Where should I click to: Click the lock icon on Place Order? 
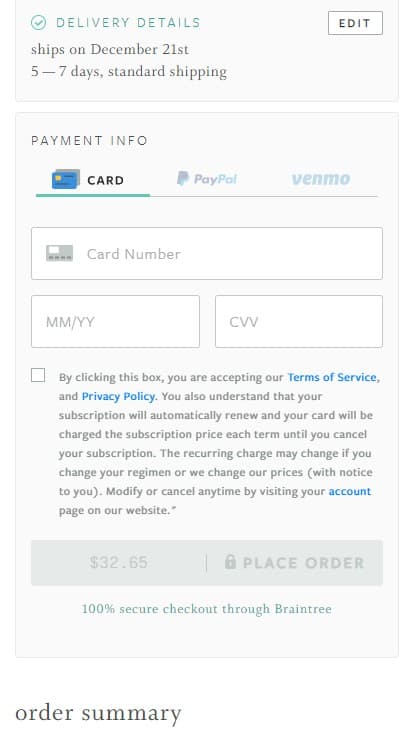click(230, 562)
